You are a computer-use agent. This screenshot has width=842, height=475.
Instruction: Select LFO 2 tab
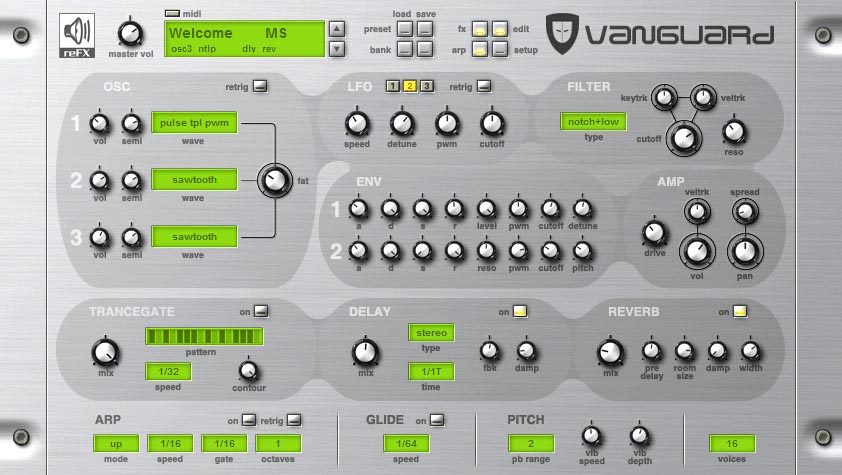[410, 86]
